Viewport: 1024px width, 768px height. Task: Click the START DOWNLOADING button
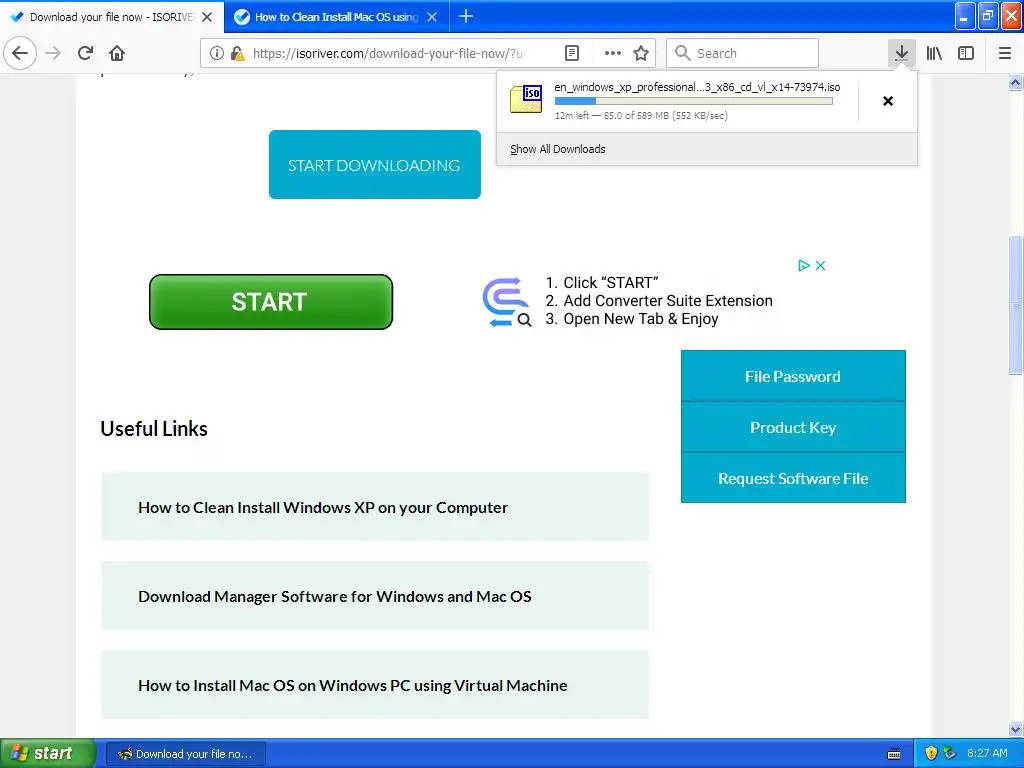point(375,165)
